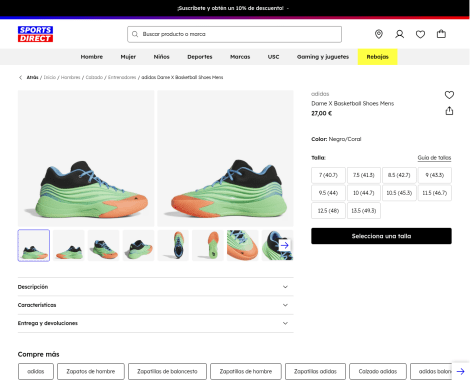Go to Hombres breadcrumb
475x380 pixels.
tap(70, 77)
